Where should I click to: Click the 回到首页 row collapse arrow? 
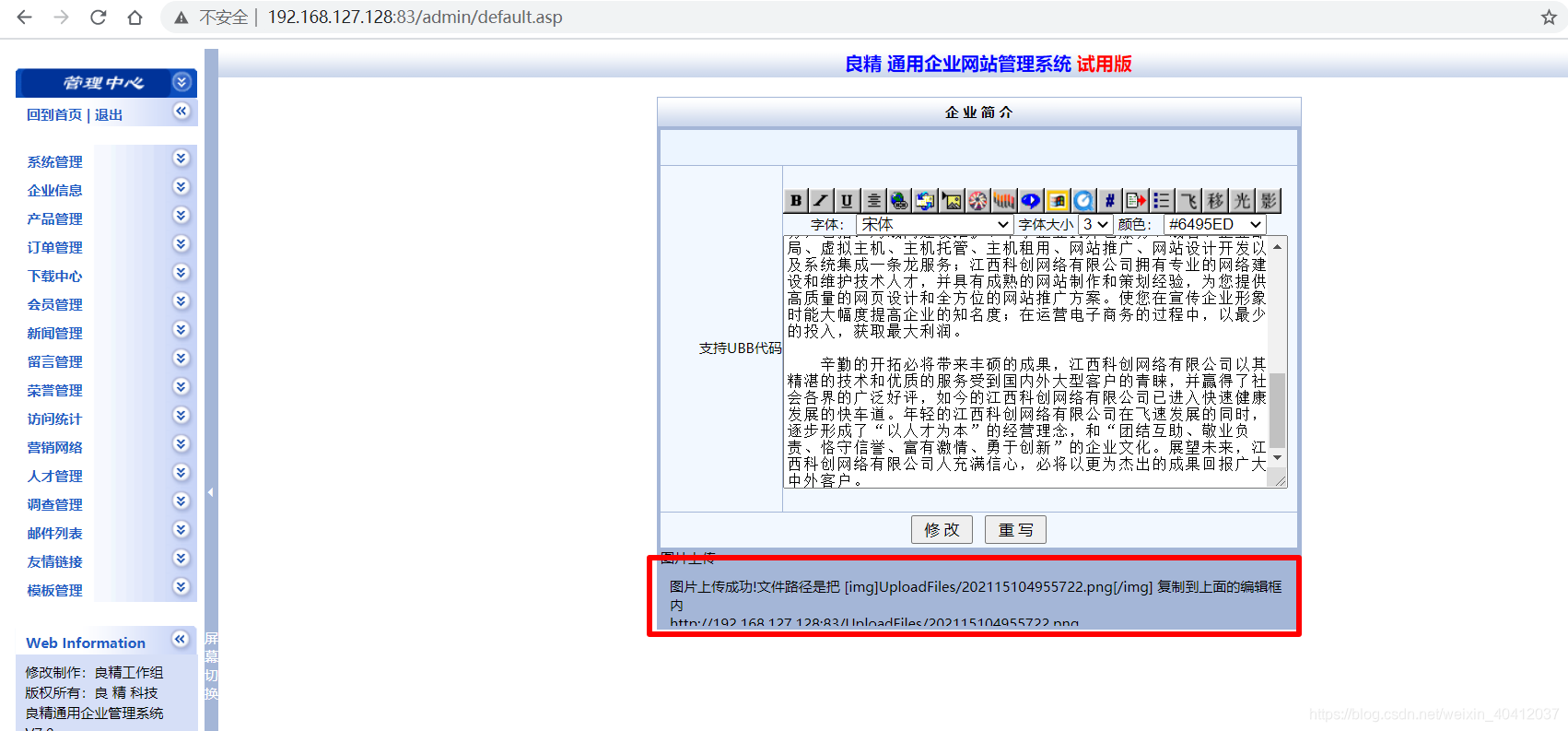point(181,112)
